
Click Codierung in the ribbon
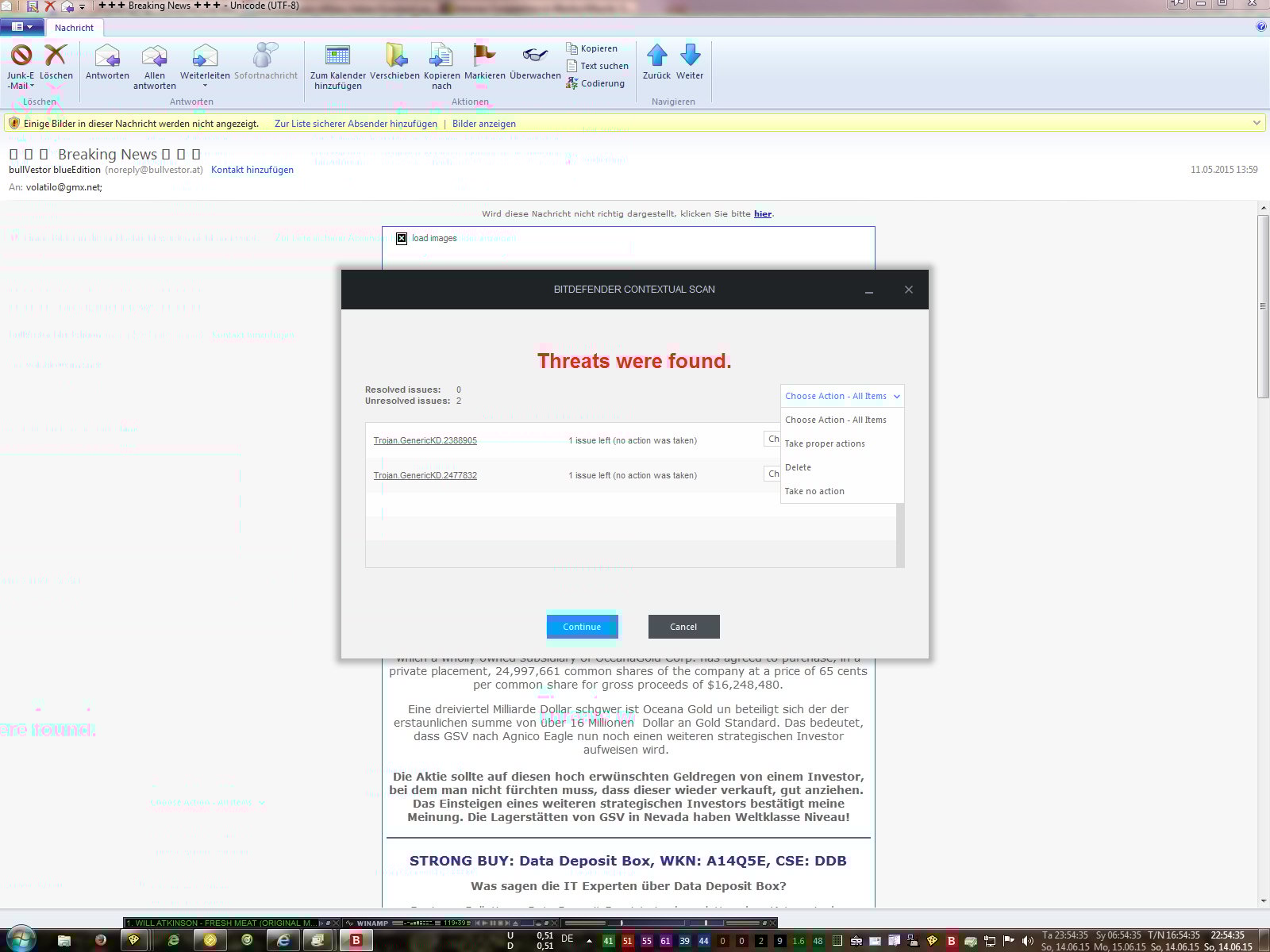click(x=595, y=83)
